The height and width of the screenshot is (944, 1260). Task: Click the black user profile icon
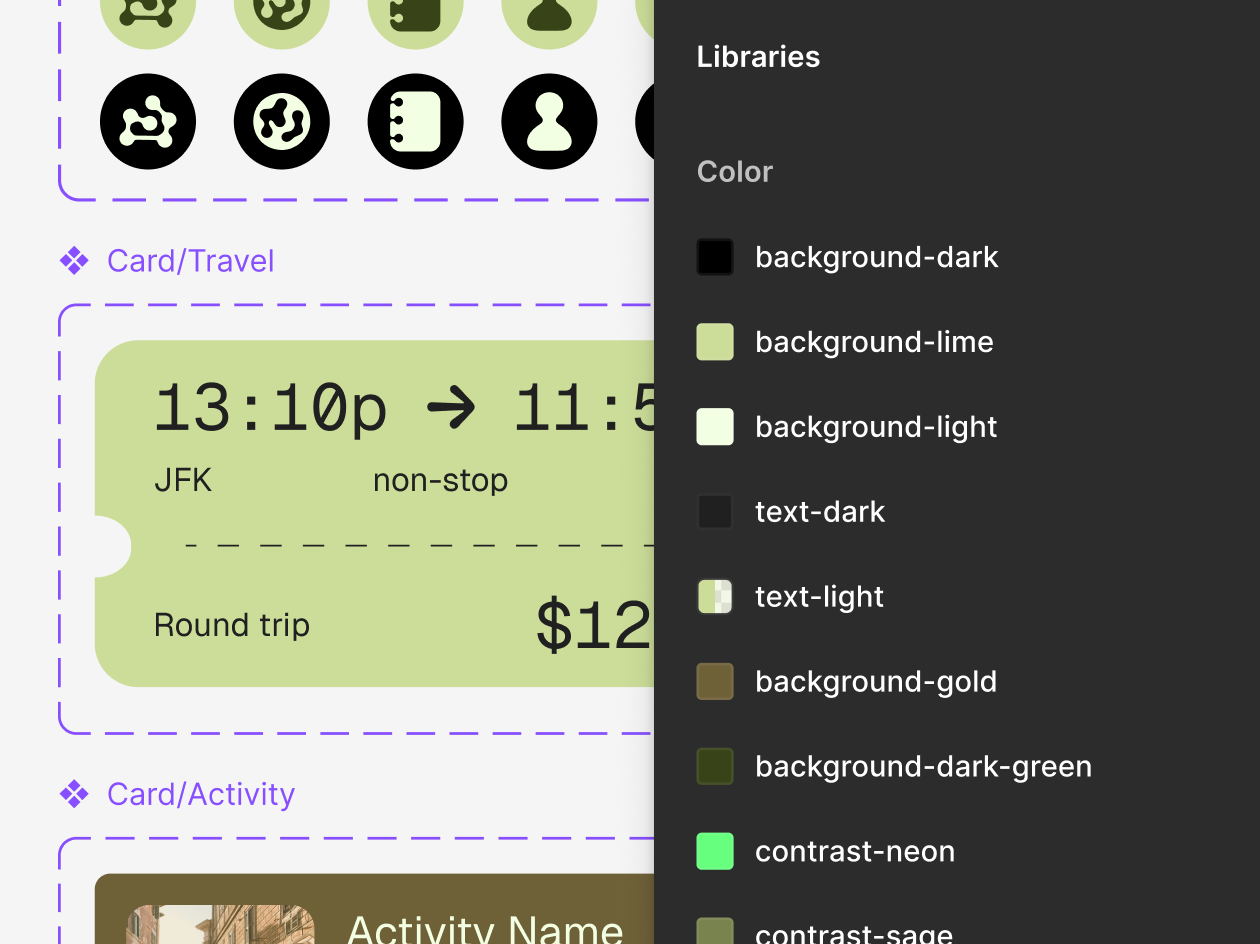click(549, 121)
